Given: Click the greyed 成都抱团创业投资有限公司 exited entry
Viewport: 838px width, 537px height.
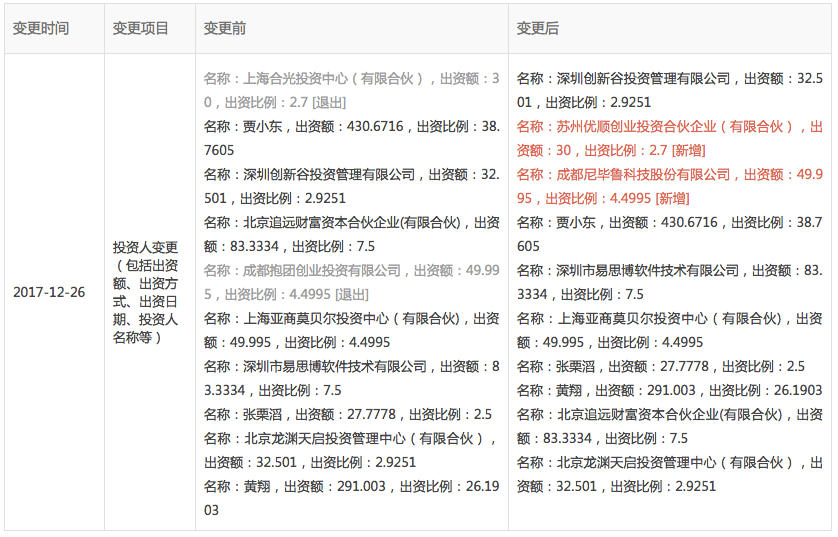Looking at the screenshot, I should (352, 282).
